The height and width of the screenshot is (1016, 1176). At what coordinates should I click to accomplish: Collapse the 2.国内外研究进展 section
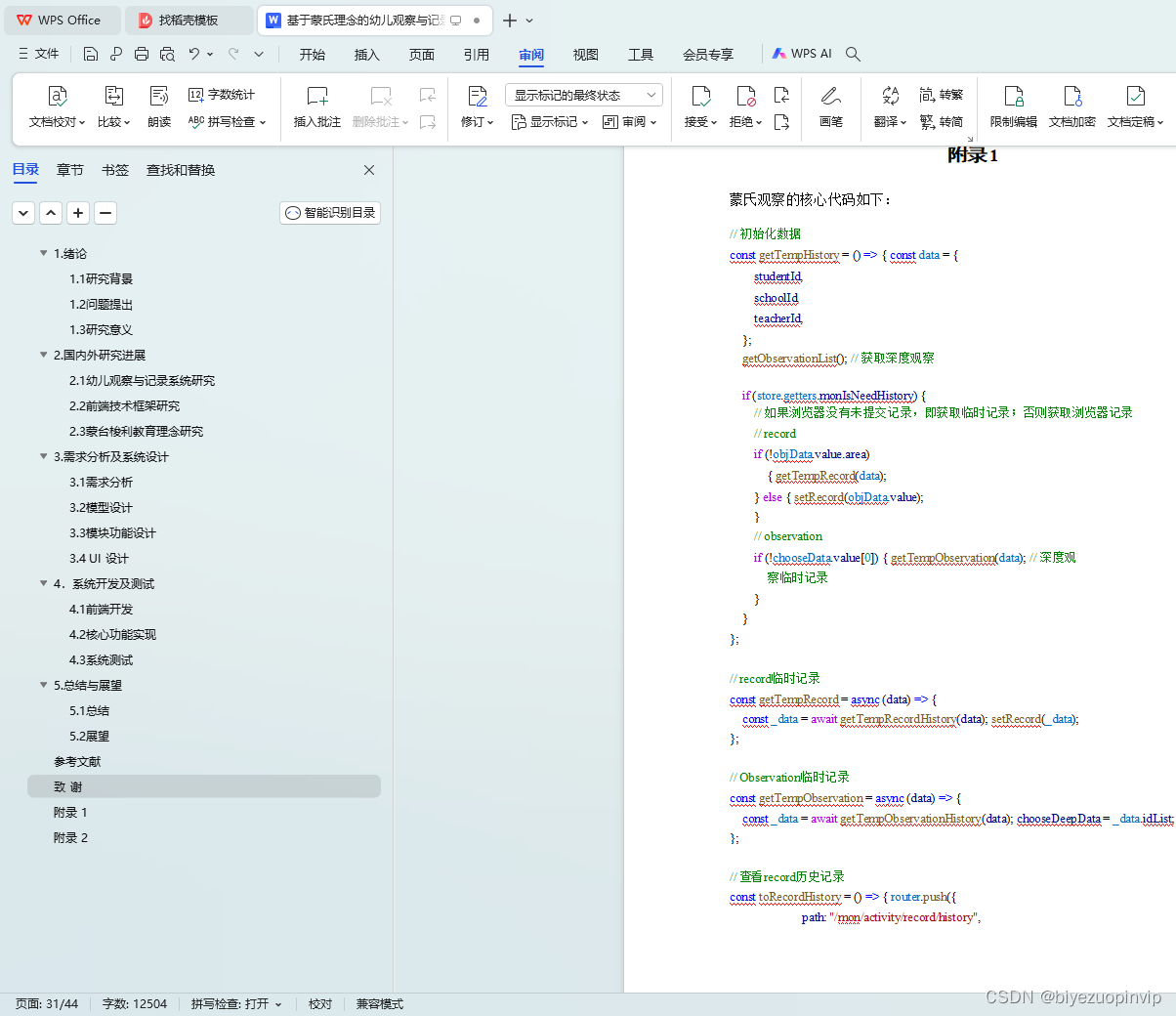point(43,355)
